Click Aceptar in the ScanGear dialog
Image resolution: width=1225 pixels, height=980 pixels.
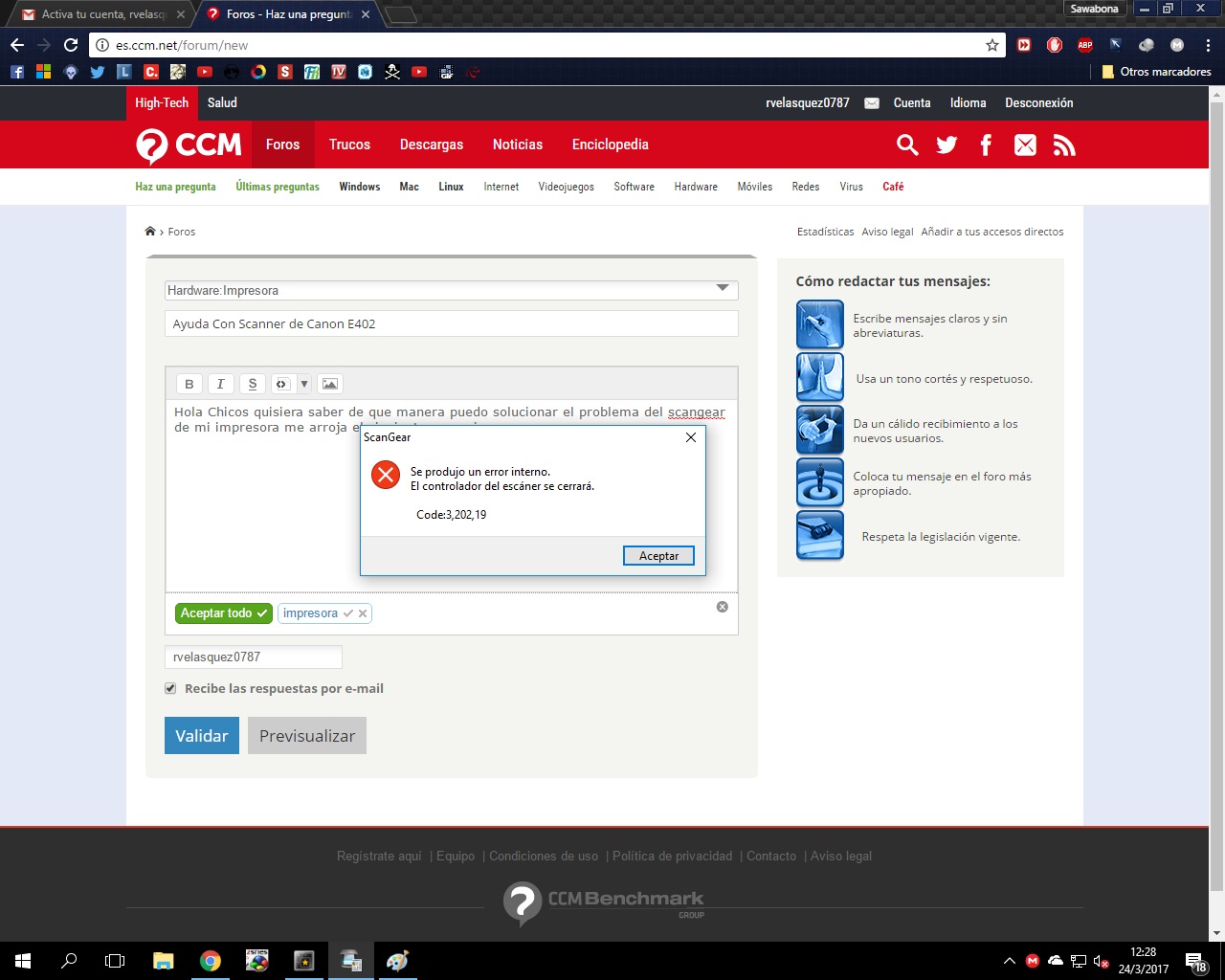[x=658, y=556]
